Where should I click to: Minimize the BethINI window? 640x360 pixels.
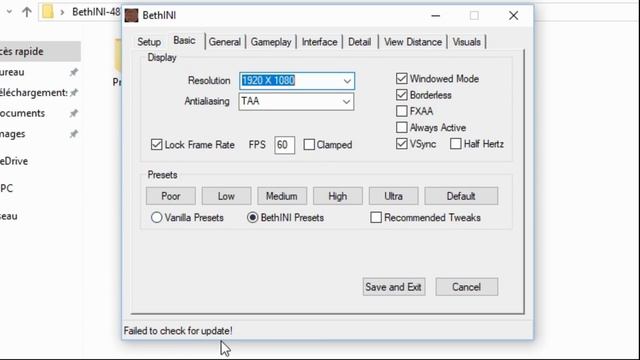(436, 16)
